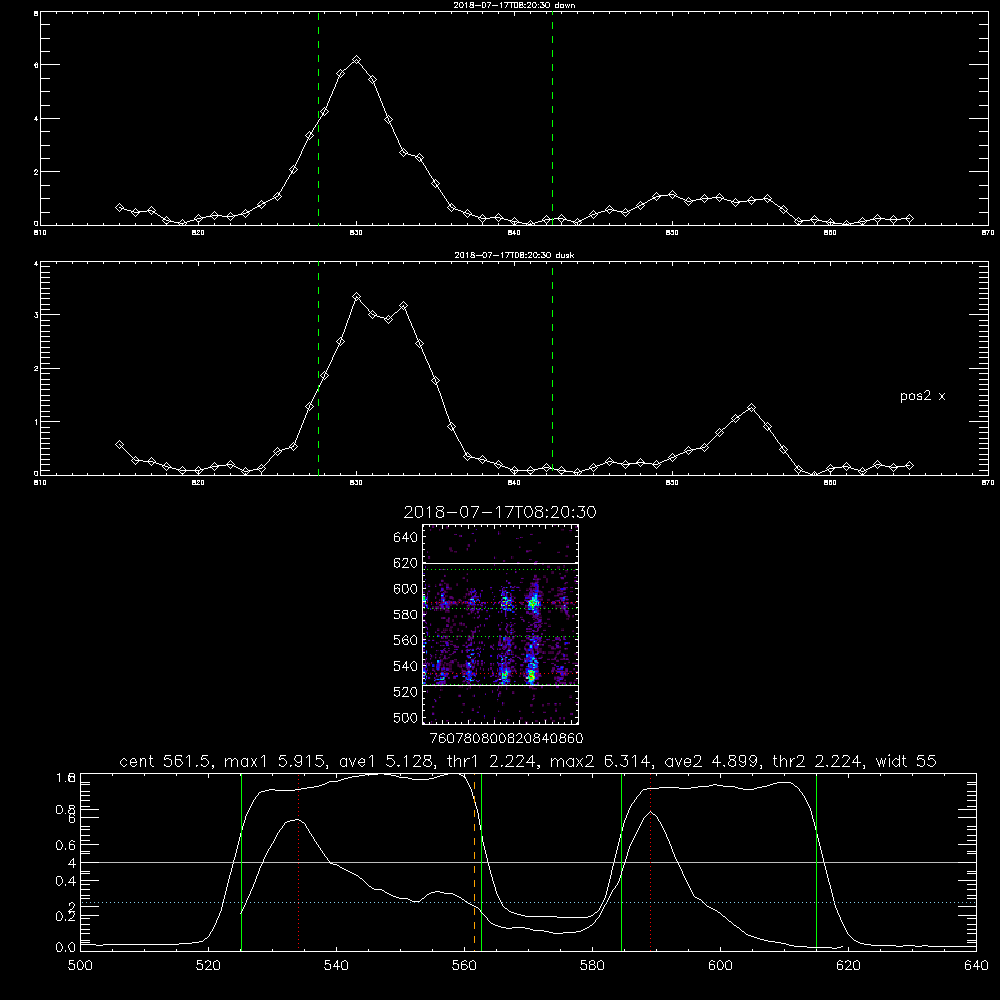The image size is (1000, 1000).
Task: Click 'cent 561.5' in the stats line
Action: tap(165, 761)
